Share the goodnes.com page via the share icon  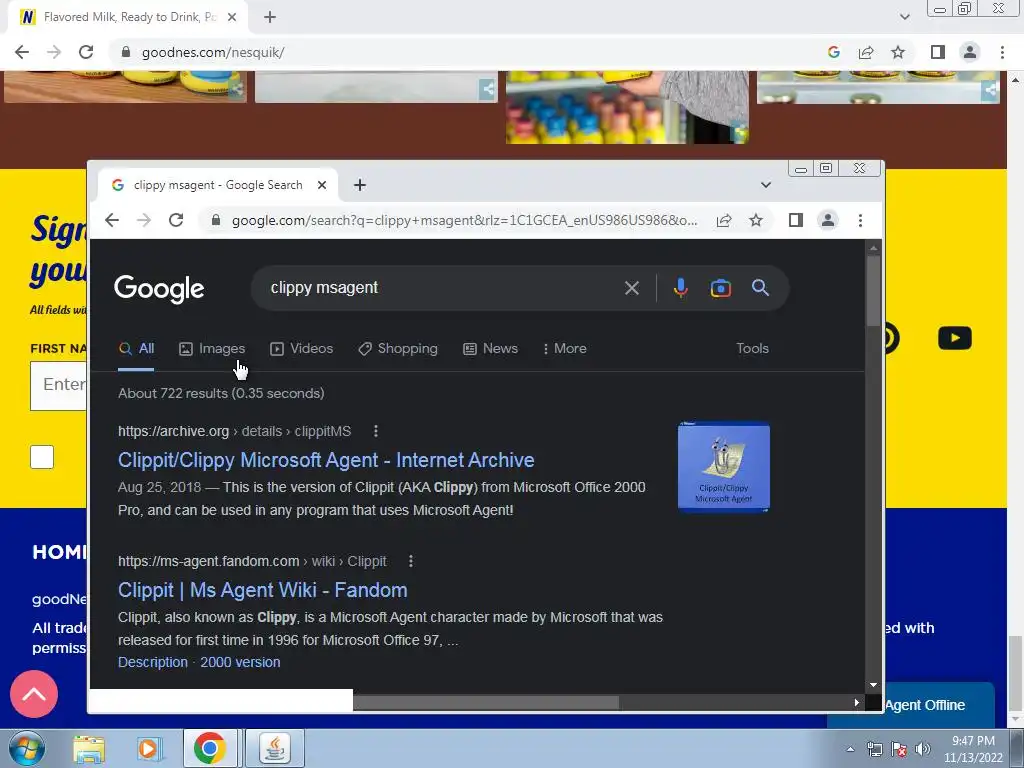[x=866, y=52]
